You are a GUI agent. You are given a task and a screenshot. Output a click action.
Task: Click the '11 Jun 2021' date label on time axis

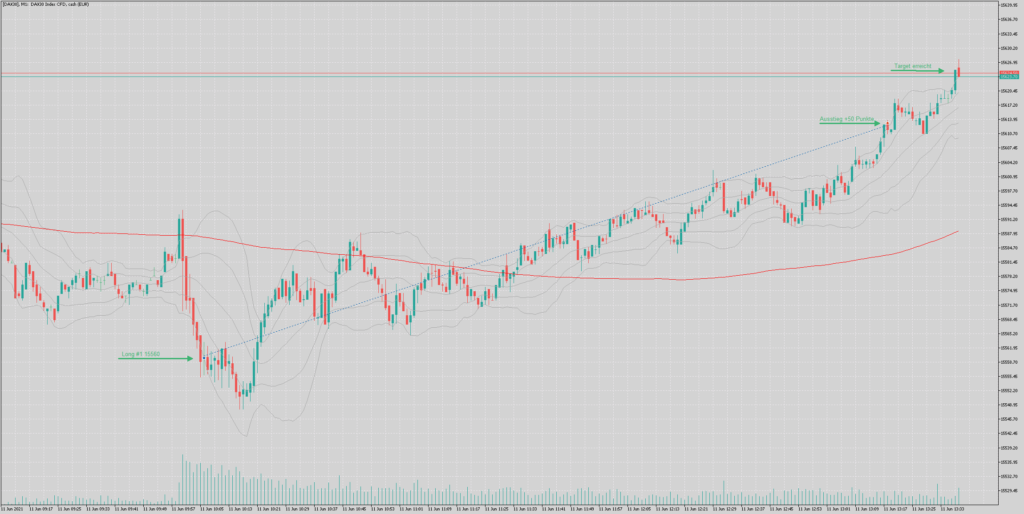[16, 508]
